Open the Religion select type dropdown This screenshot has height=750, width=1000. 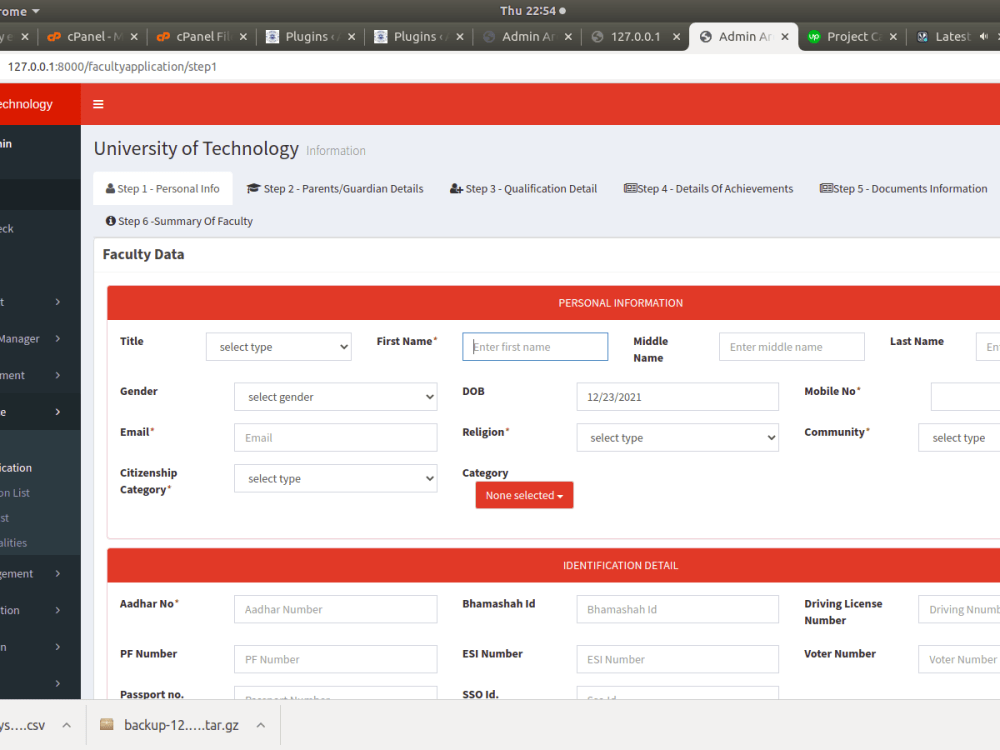[677, 438]
